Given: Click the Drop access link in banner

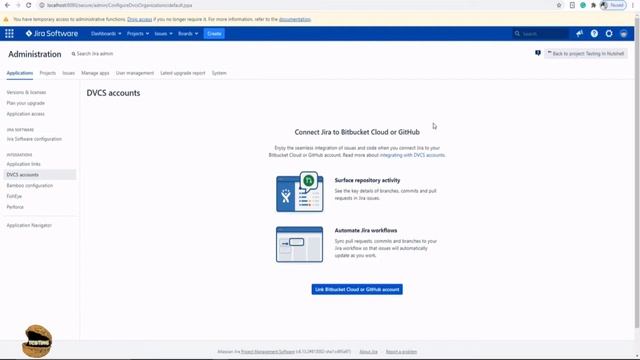Looking at the screenshot, I should point(140,19).
